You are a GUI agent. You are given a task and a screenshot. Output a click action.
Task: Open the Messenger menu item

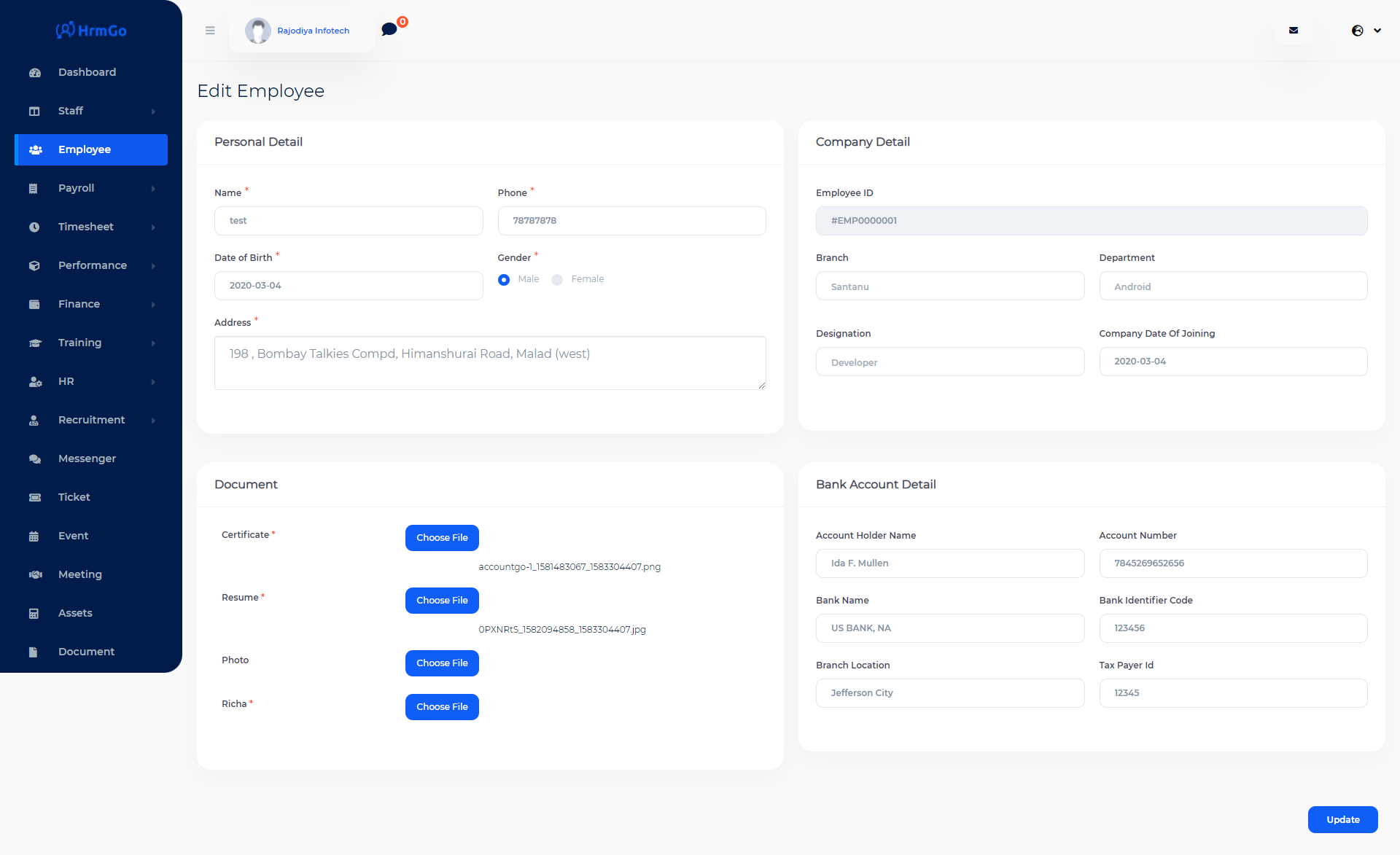coord(87,458)
